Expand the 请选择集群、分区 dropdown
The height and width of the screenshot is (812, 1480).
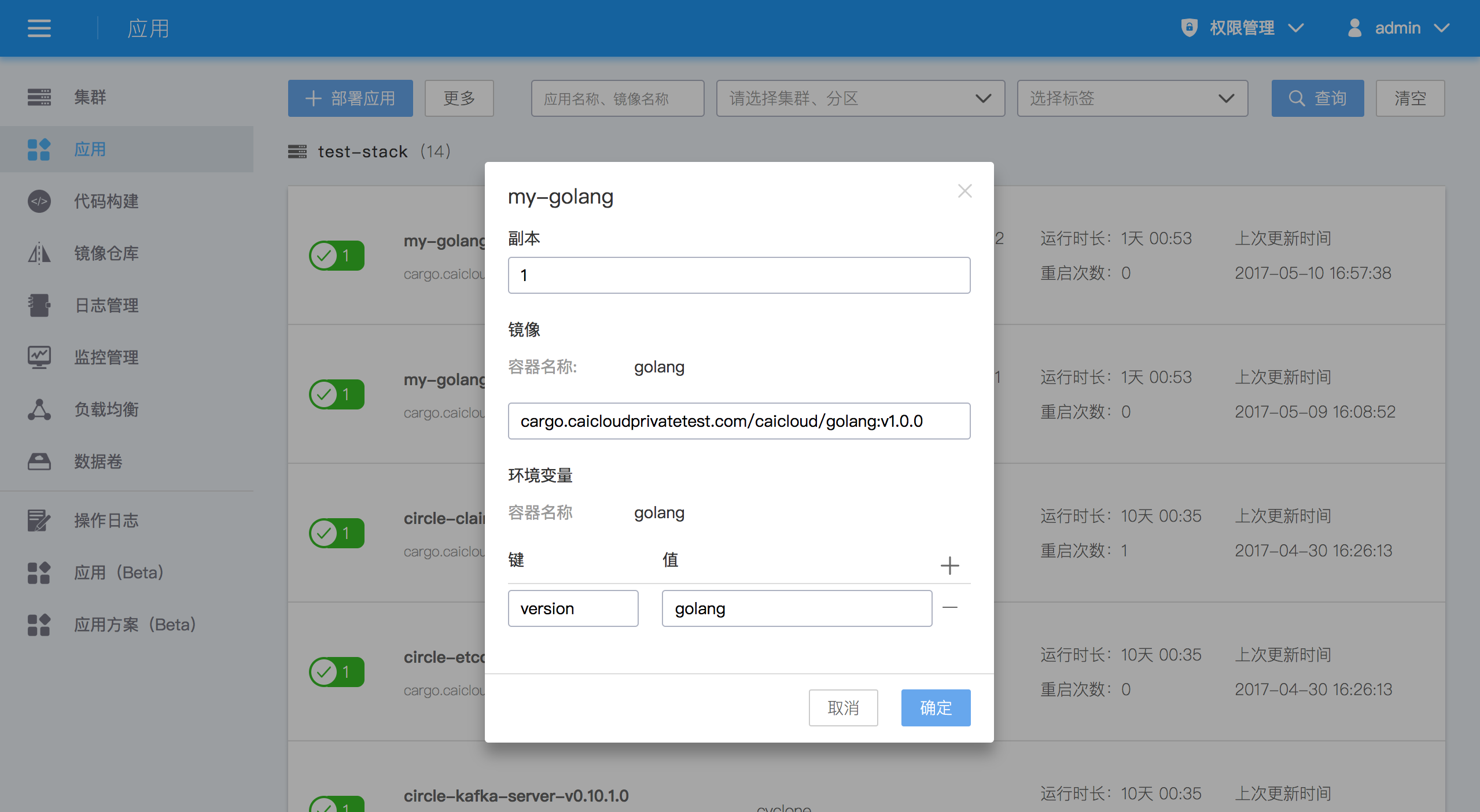tap(860, 98)
